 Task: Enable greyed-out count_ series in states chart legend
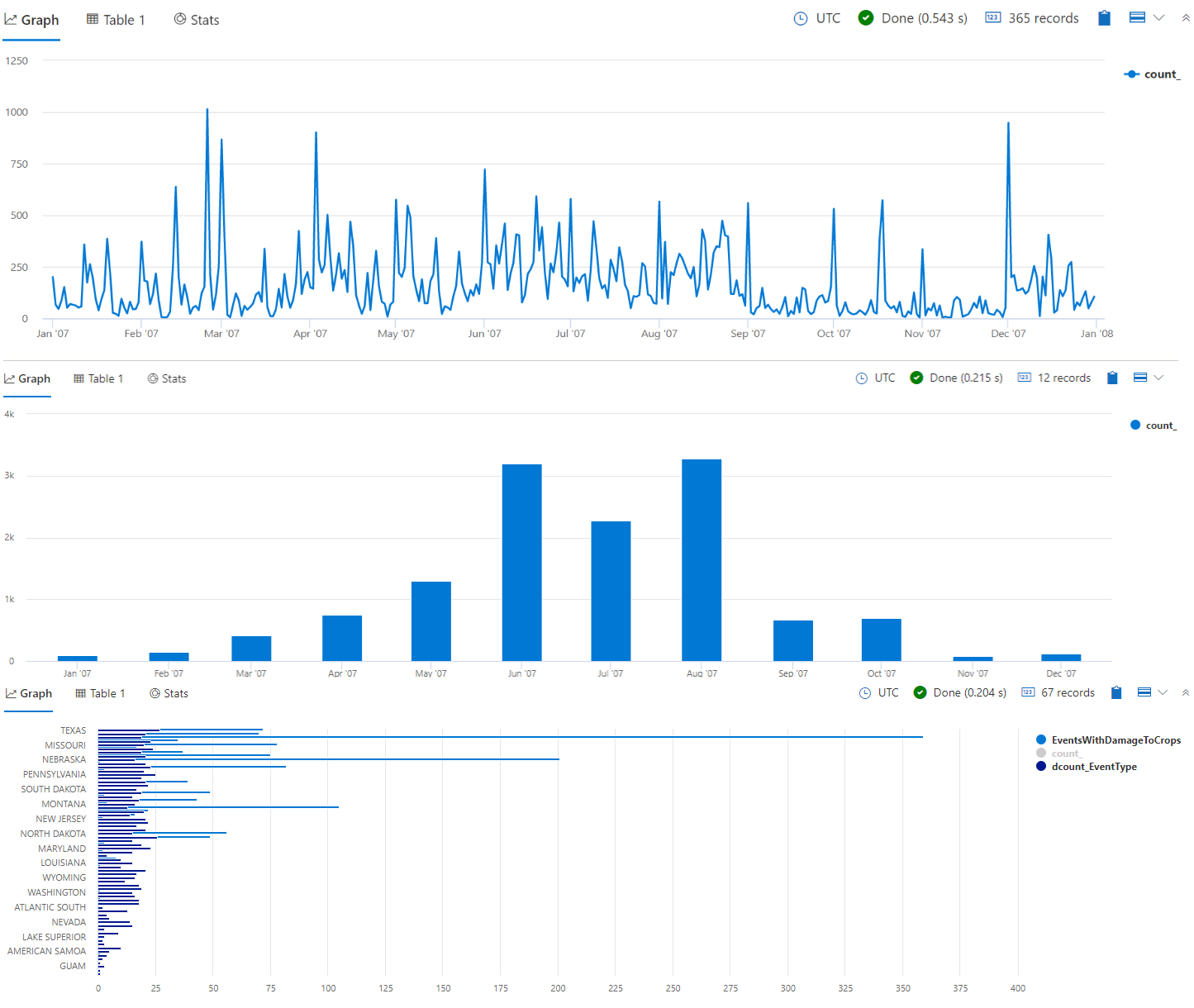coord(1059,754)
